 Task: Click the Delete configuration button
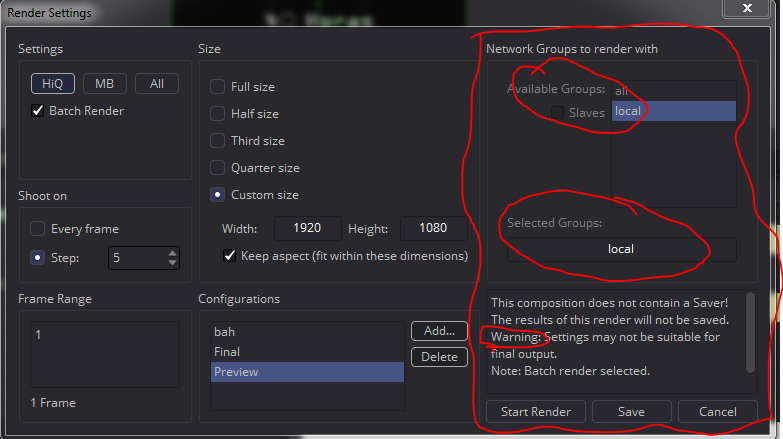[439, 357]
